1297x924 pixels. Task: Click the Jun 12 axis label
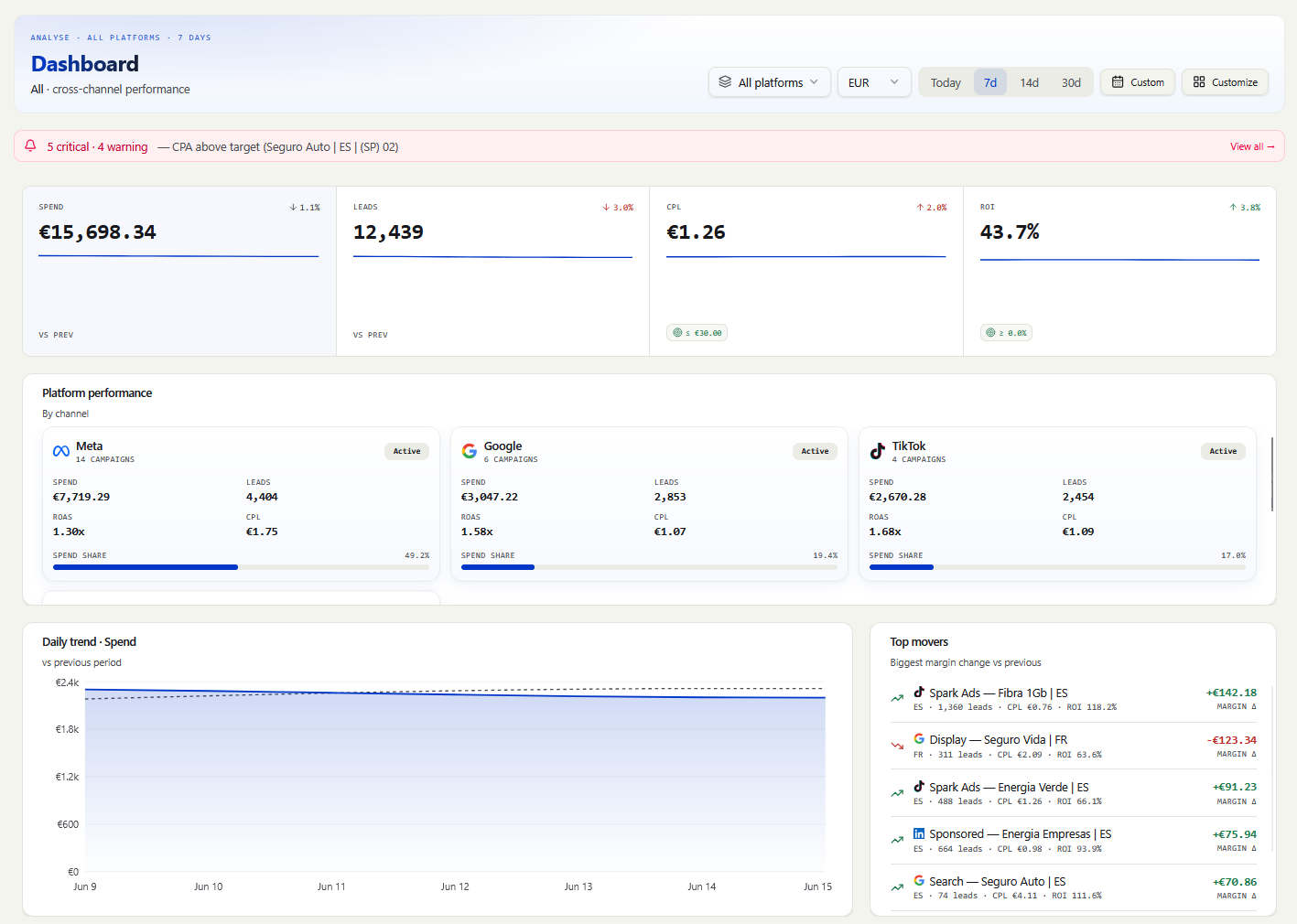pyautogui.click(x=455, y=886)
